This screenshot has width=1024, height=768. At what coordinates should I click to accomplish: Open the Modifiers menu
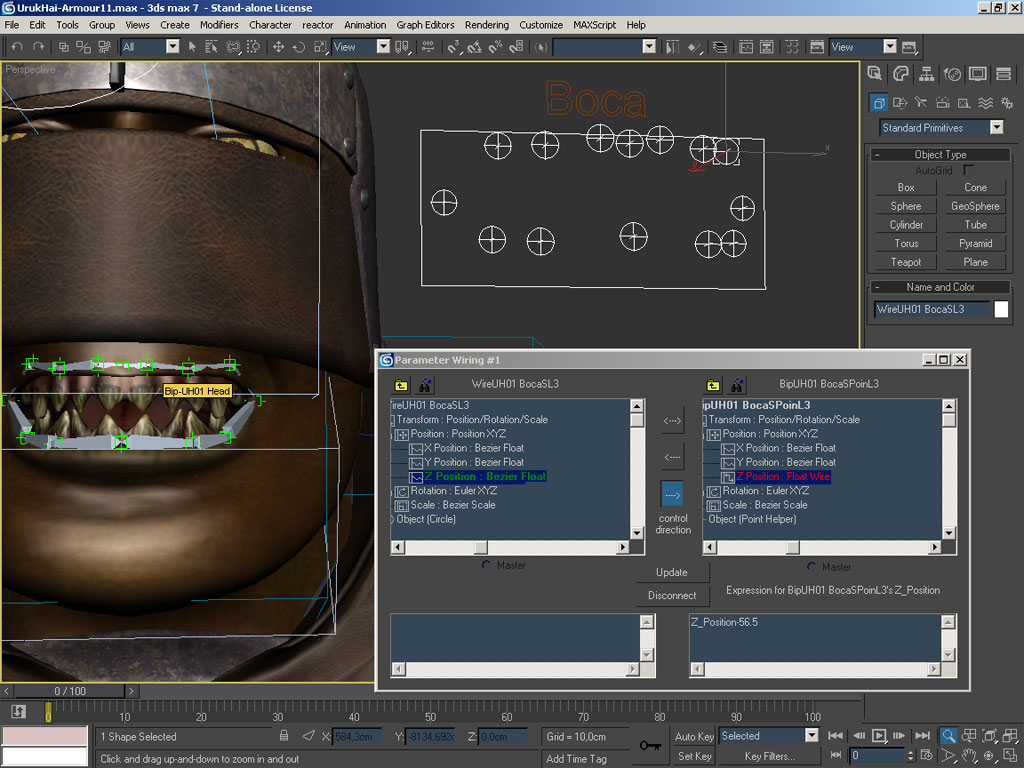tap(219, 25)
